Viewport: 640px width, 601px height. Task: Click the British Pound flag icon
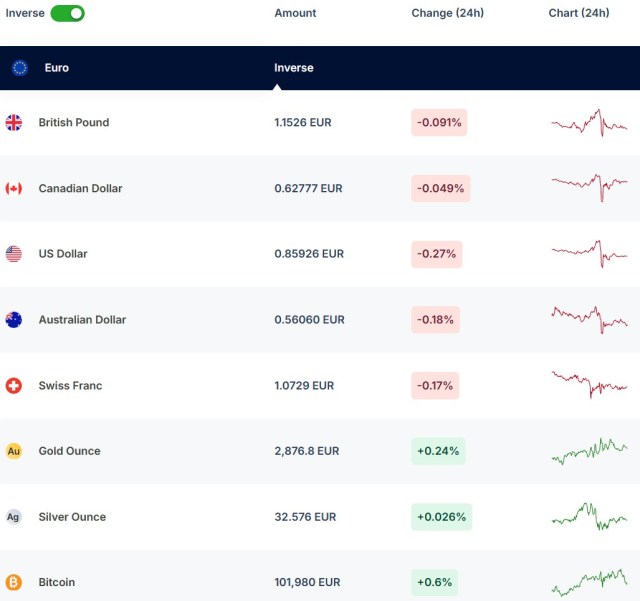click(14, 123)
